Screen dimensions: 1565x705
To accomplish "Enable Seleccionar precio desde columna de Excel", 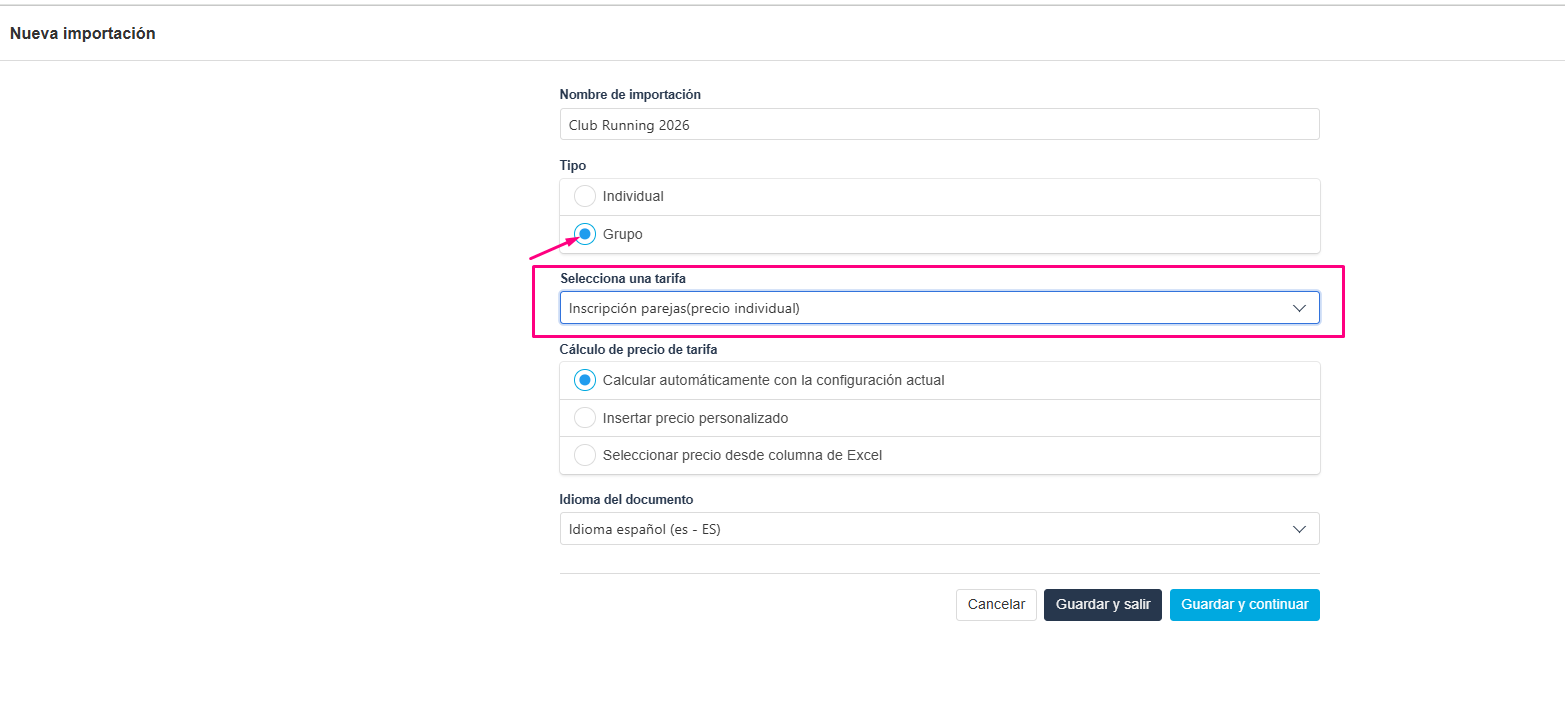I will pyautogui.click(x=585, y=455).
